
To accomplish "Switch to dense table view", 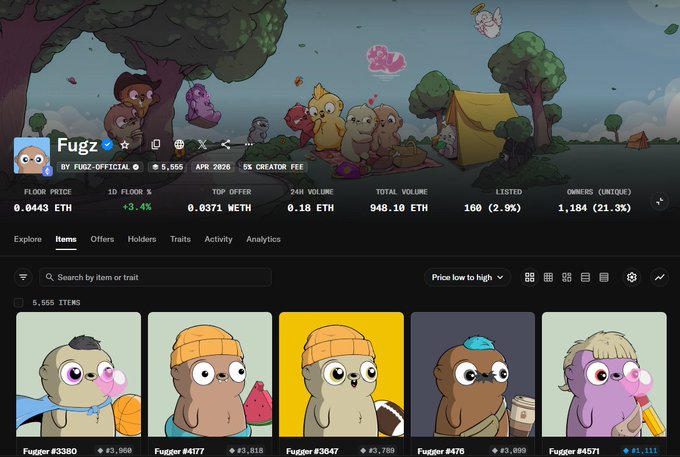I will 604,277.
